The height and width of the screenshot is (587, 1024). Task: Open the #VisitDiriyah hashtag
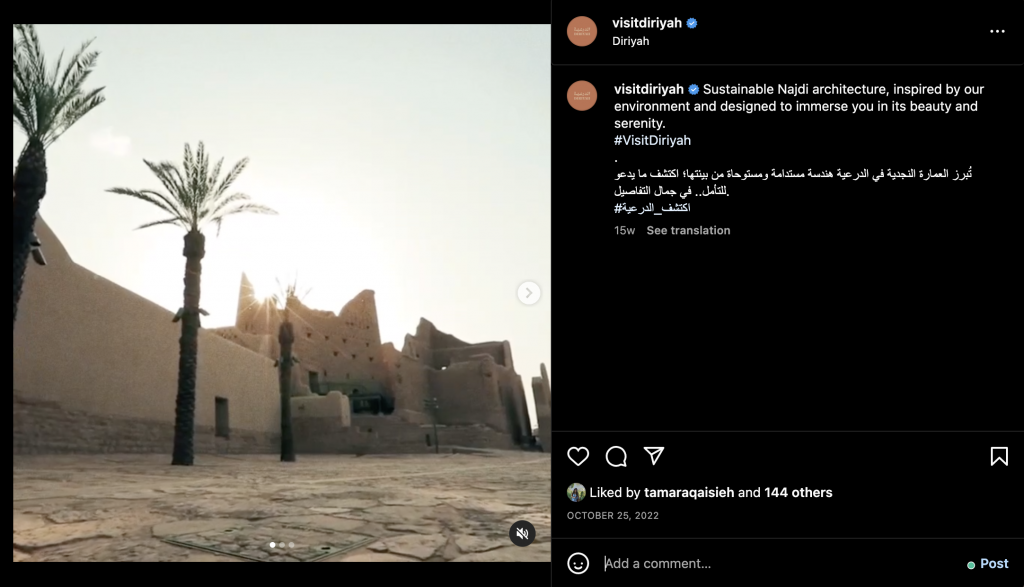(652, 140)
